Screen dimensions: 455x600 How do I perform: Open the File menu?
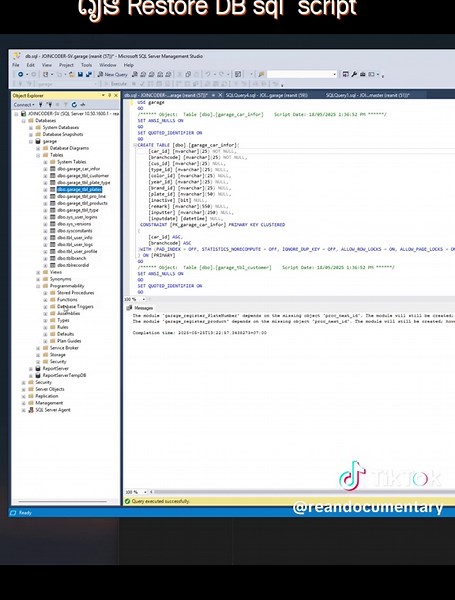click(16, 65)
